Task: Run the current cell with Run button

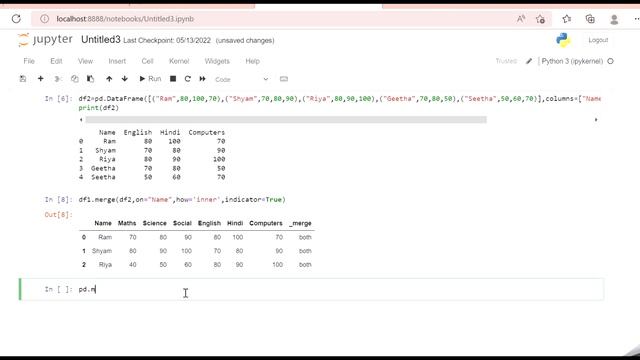Action: point(150,79)
